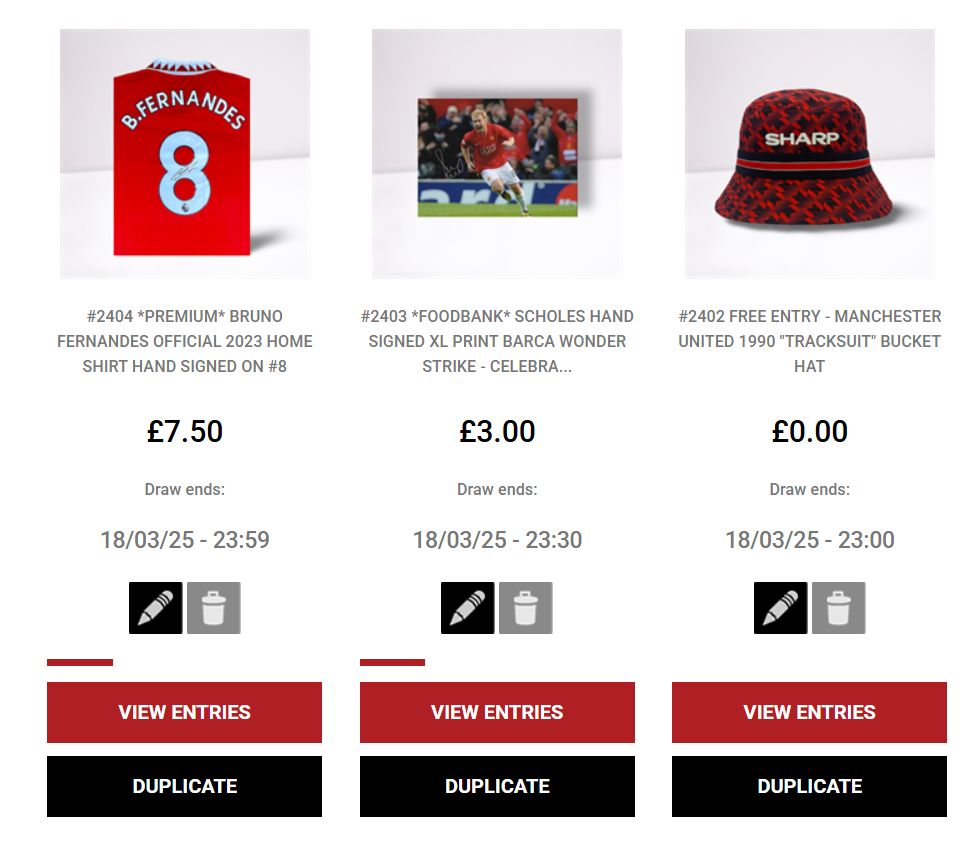Open the SHARP bucket hat image
Screen dimensions: 980x843
pyautogui.click(x=810, y=154)
